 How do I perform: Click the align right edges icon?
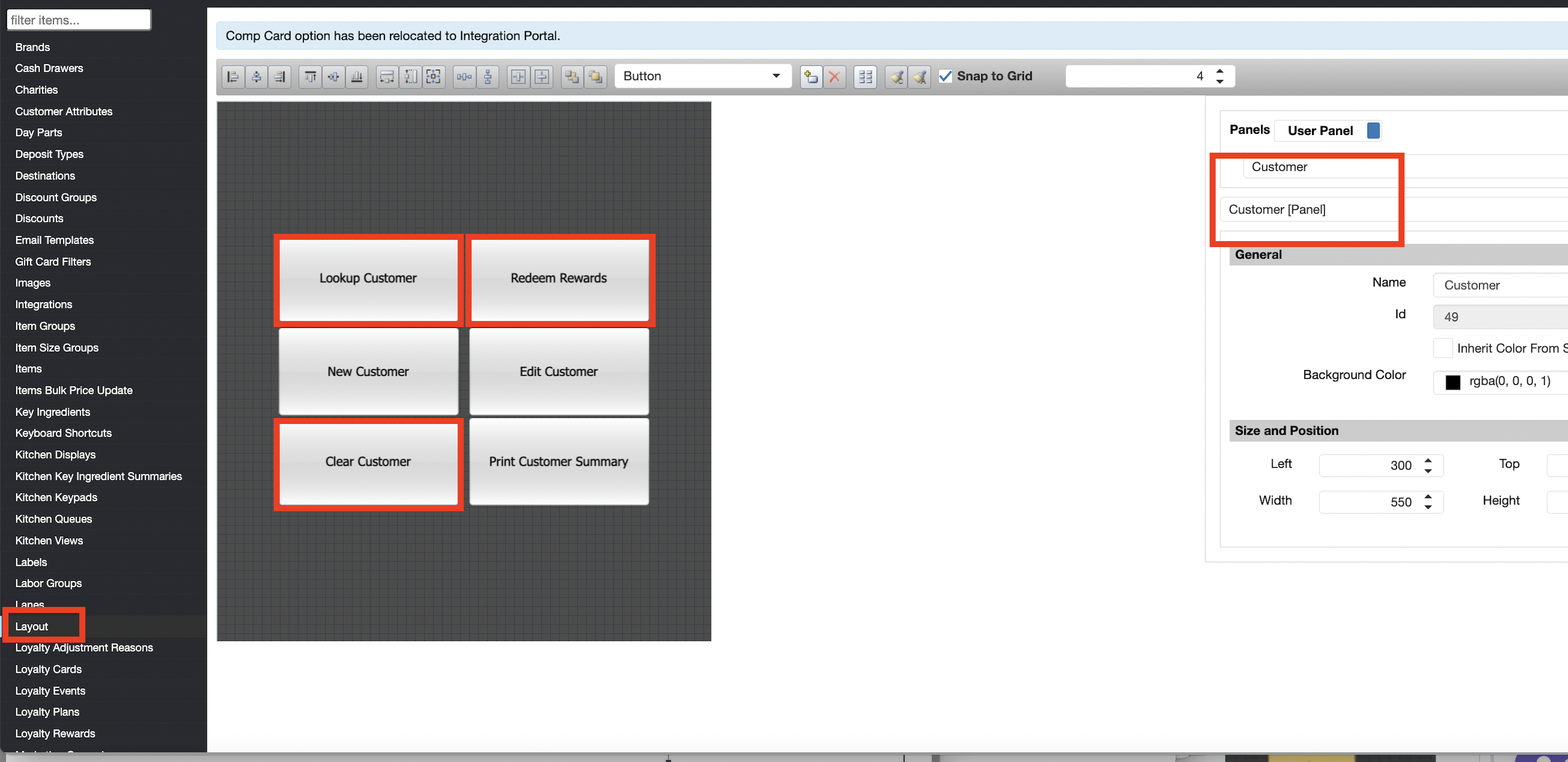point(279,77)
